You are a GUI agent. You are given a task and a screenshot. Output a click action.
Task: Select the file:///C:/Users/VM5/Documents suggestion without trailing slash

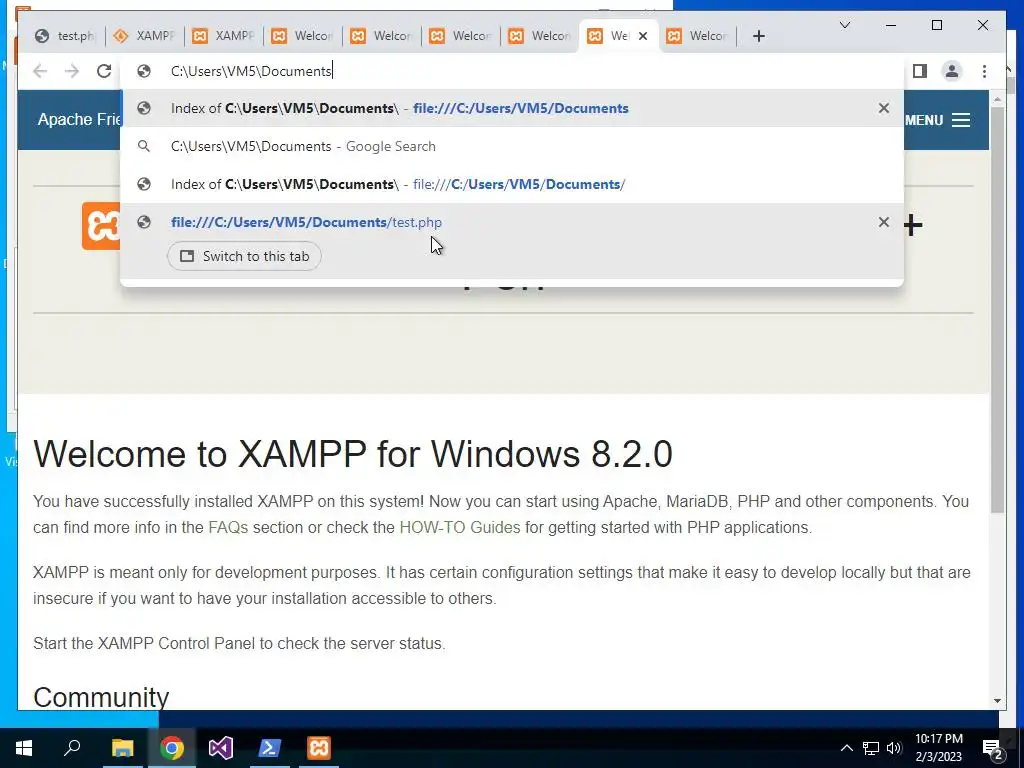(513, 108)
